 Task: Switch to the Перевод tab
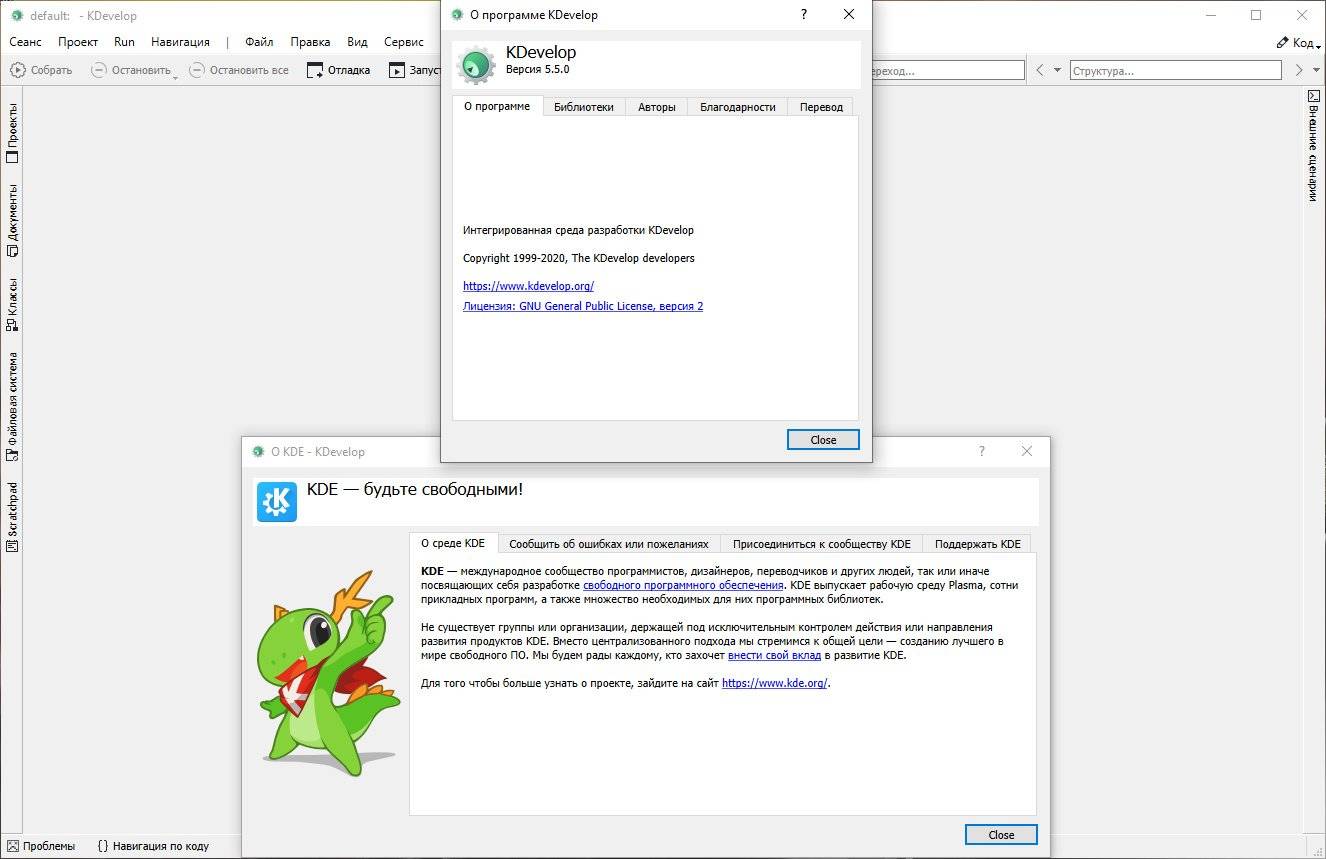click(821, 107)
